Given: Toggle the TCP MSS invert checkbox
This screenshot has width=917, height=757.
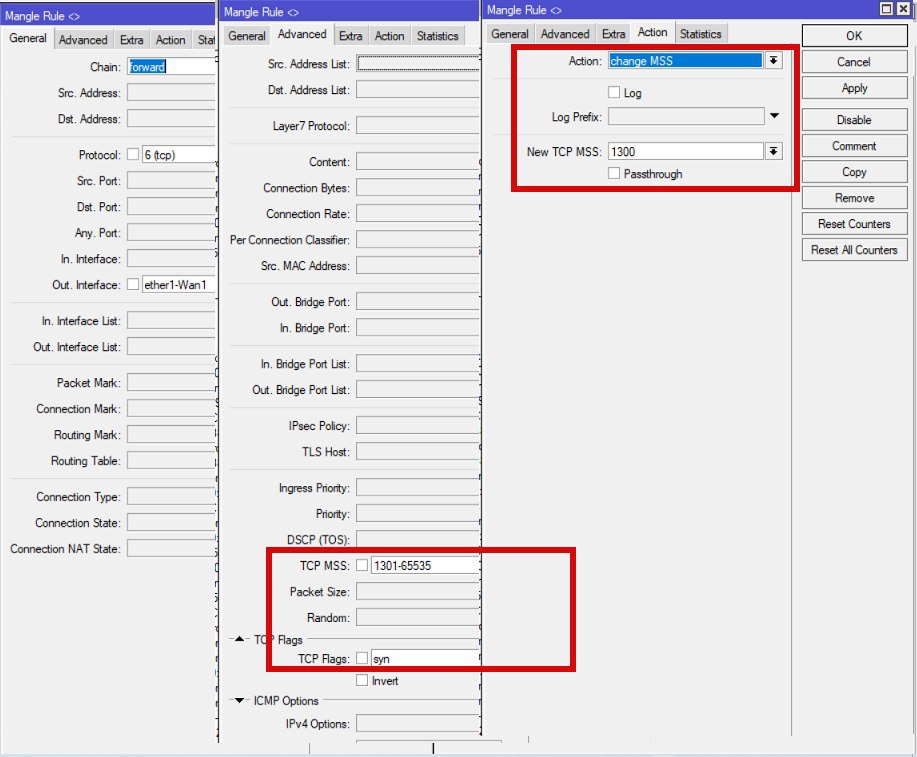Looking at the screenshot, I should (x=362, y=565).
